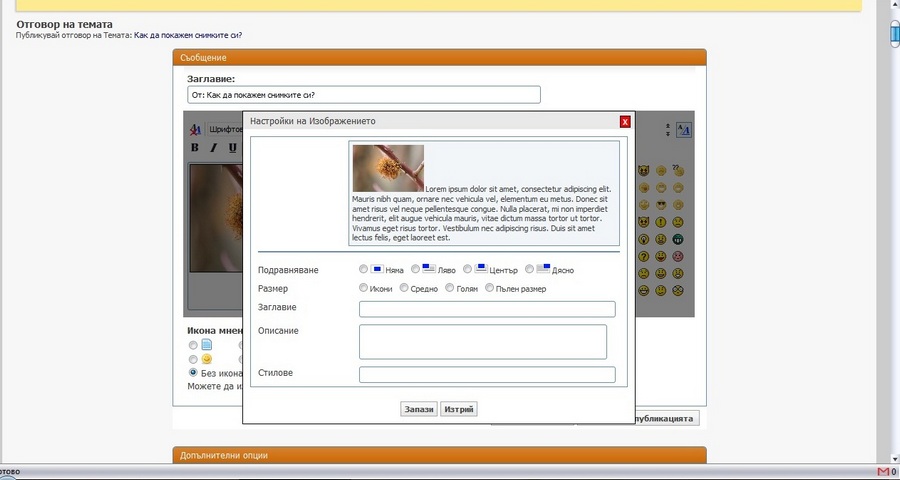The width and height of the screenshot is (900, 480).
Task: Click into the 'Описание' text area
Action: pyautogui.click(x=483, y=341)
